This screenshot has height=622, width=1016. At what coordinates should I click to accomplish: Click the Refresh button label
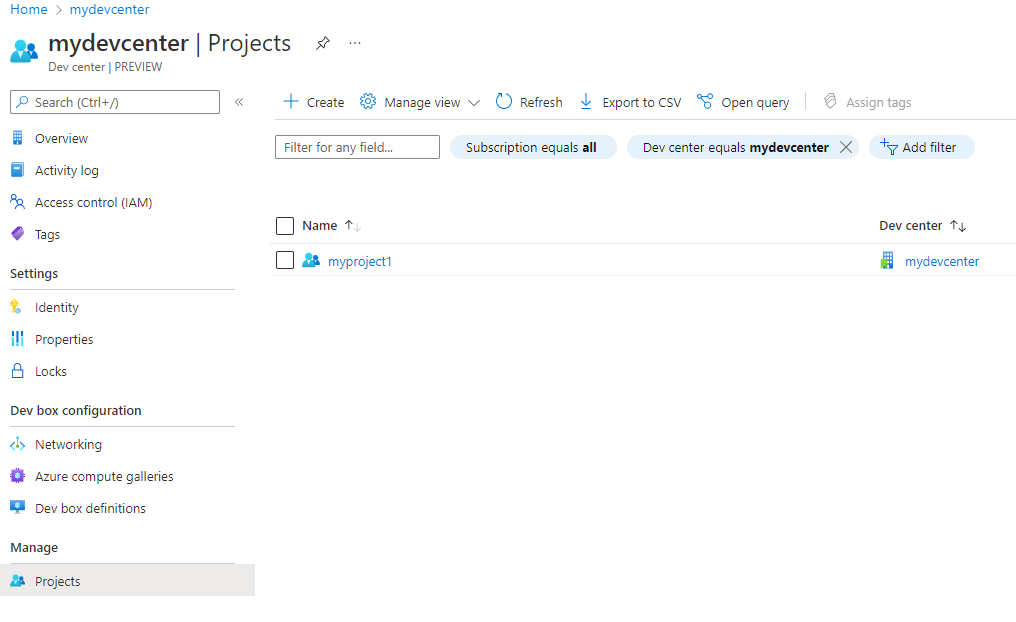541,102
